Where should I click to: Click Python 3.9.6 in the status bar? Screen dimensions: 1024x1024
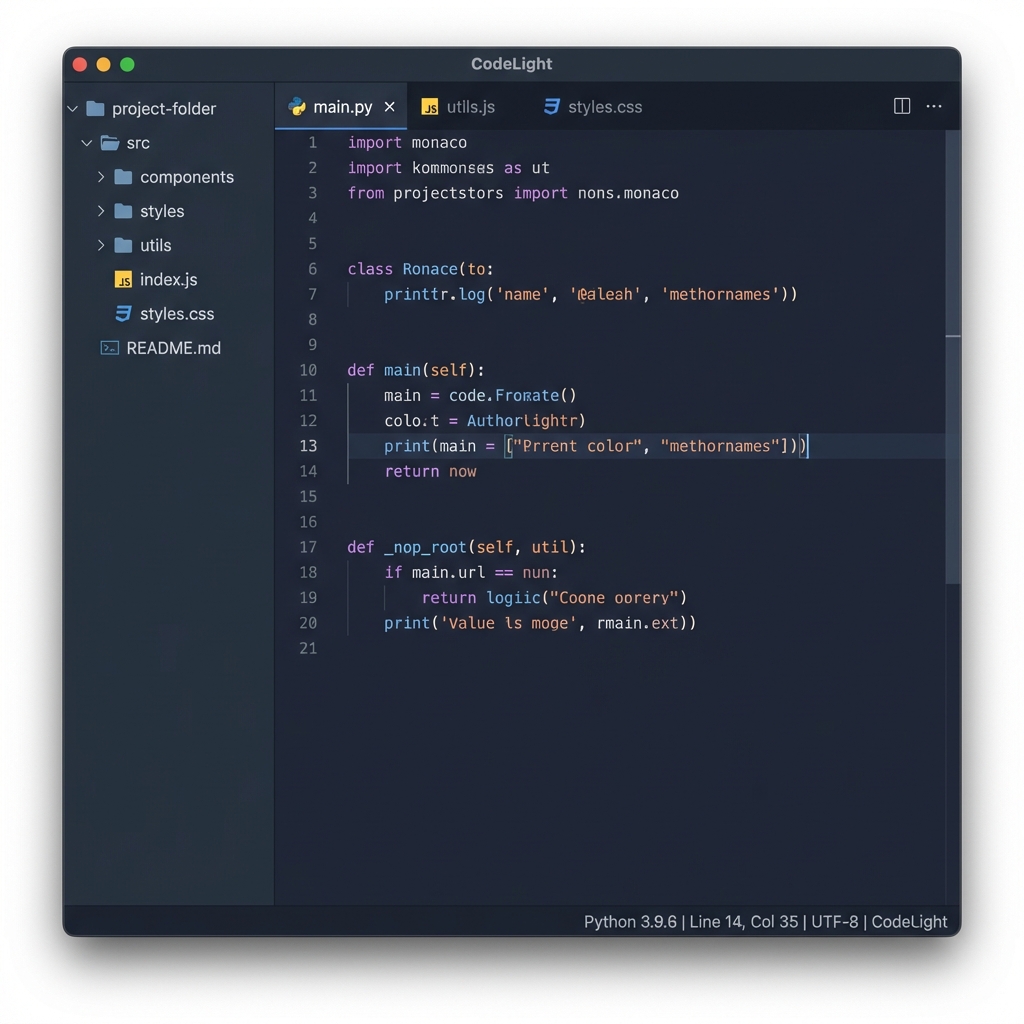(631, 921)
